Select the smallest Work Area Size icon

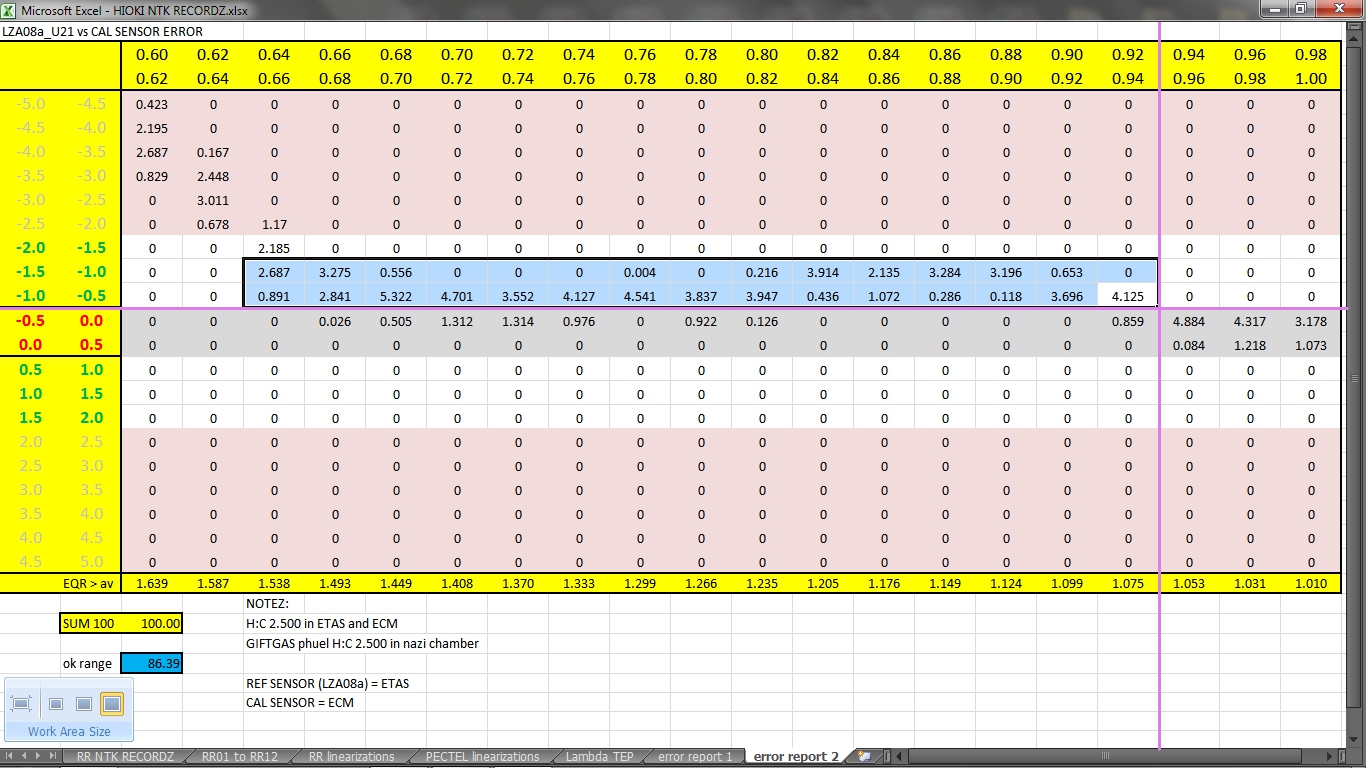point(56,704)
